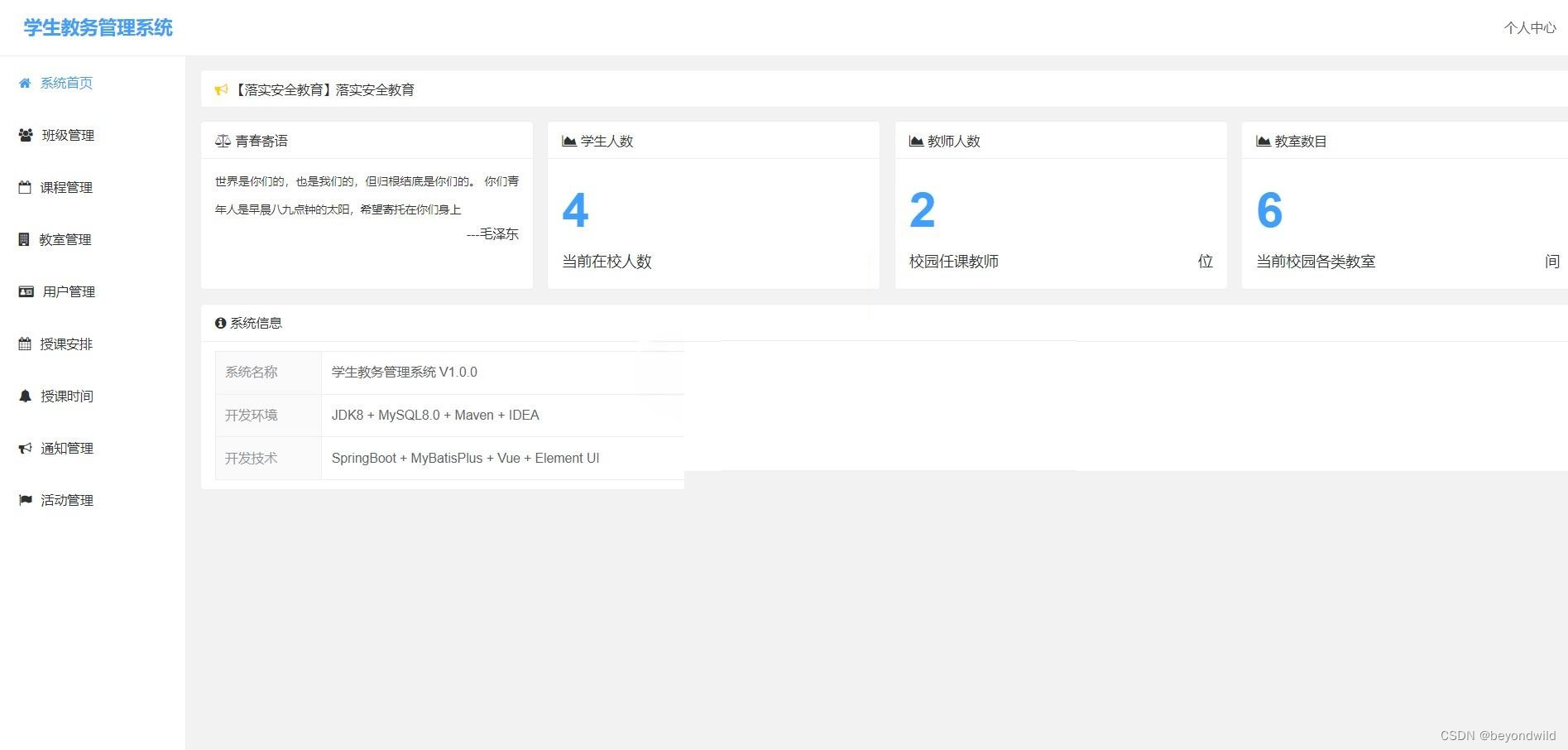The height and width of the screenshot is (750, 1568).
Task: Click the balance-scale icon in 青春寄语 card
Action: tap(223, 141)
